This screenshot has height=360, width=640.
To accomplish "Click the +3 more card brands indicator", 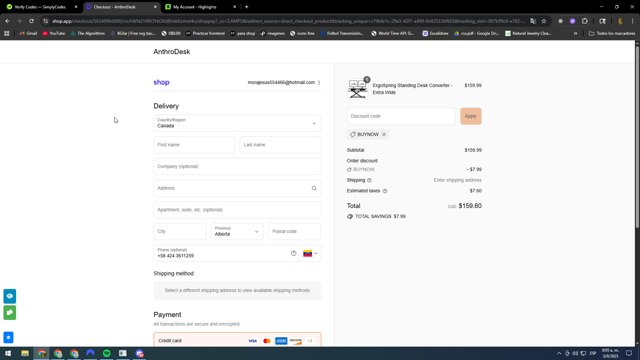I will click(310, 341).
